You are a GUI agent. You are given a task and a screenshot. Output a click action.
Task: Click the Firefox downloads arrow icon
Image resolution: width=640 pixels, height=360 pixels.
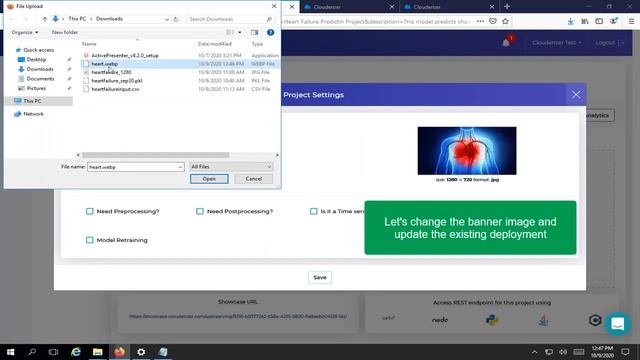[571, 21]
